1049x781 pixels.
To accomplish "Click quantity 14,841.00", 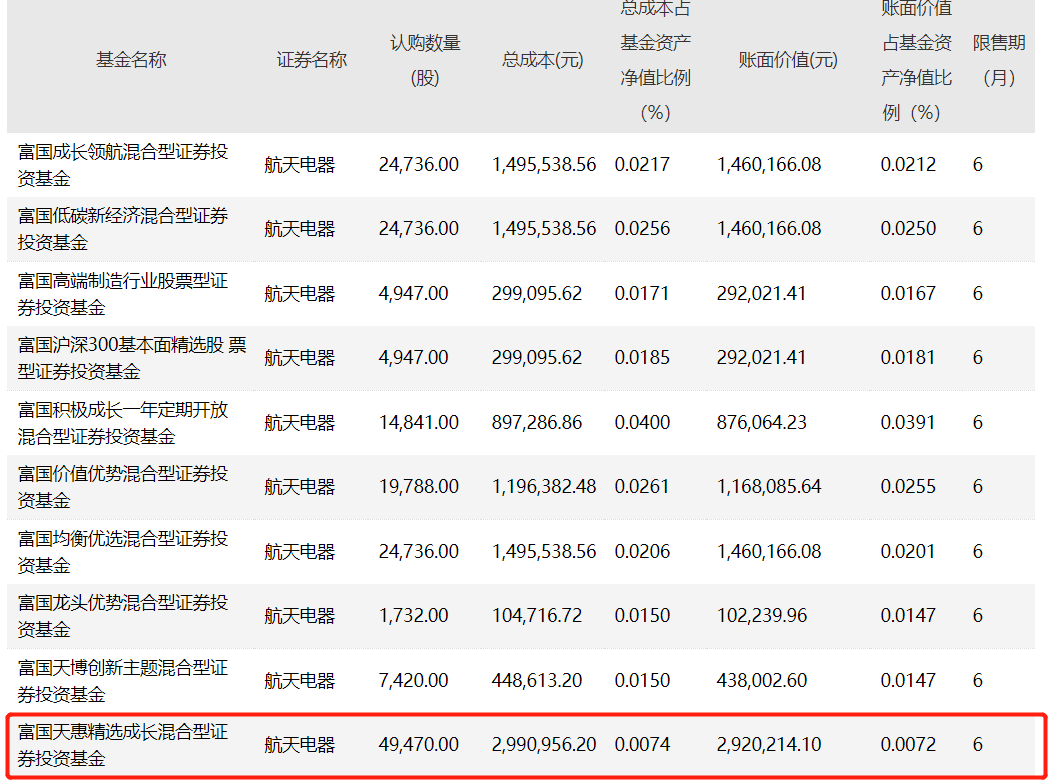I will click(419, 423).
